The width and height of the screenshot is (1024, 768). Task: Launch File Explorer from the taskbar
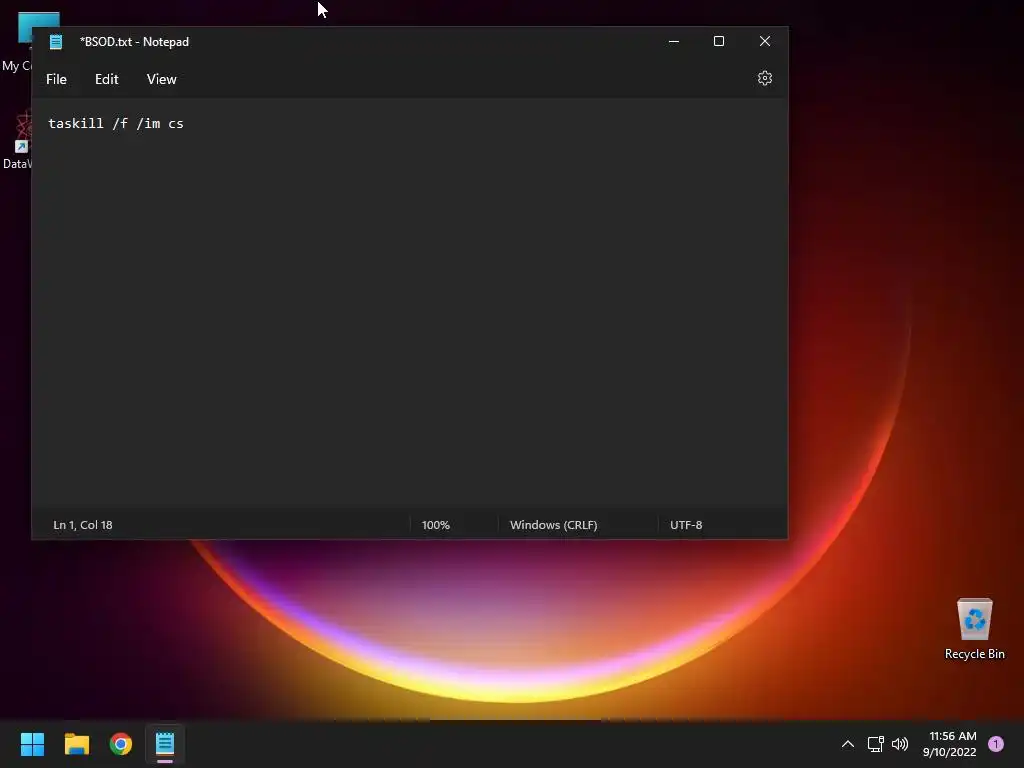[77, 744]
